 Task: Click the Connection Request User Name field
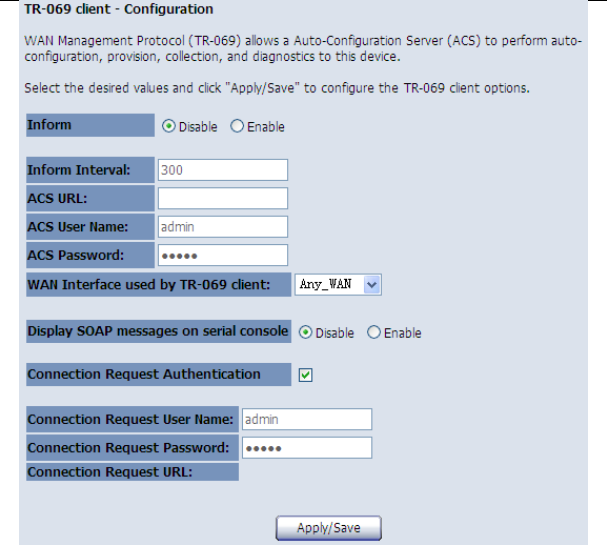306,419
